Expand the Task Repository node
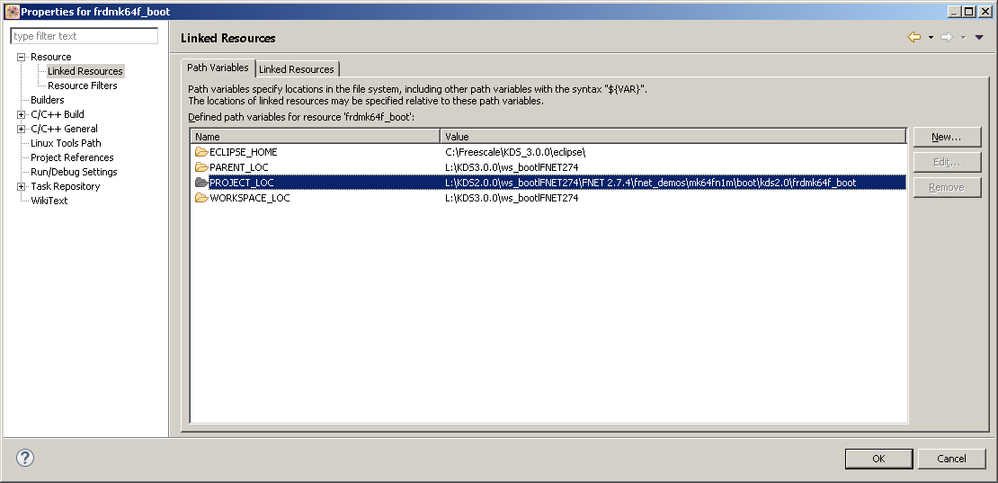The image size is (998, 483). 21,186
